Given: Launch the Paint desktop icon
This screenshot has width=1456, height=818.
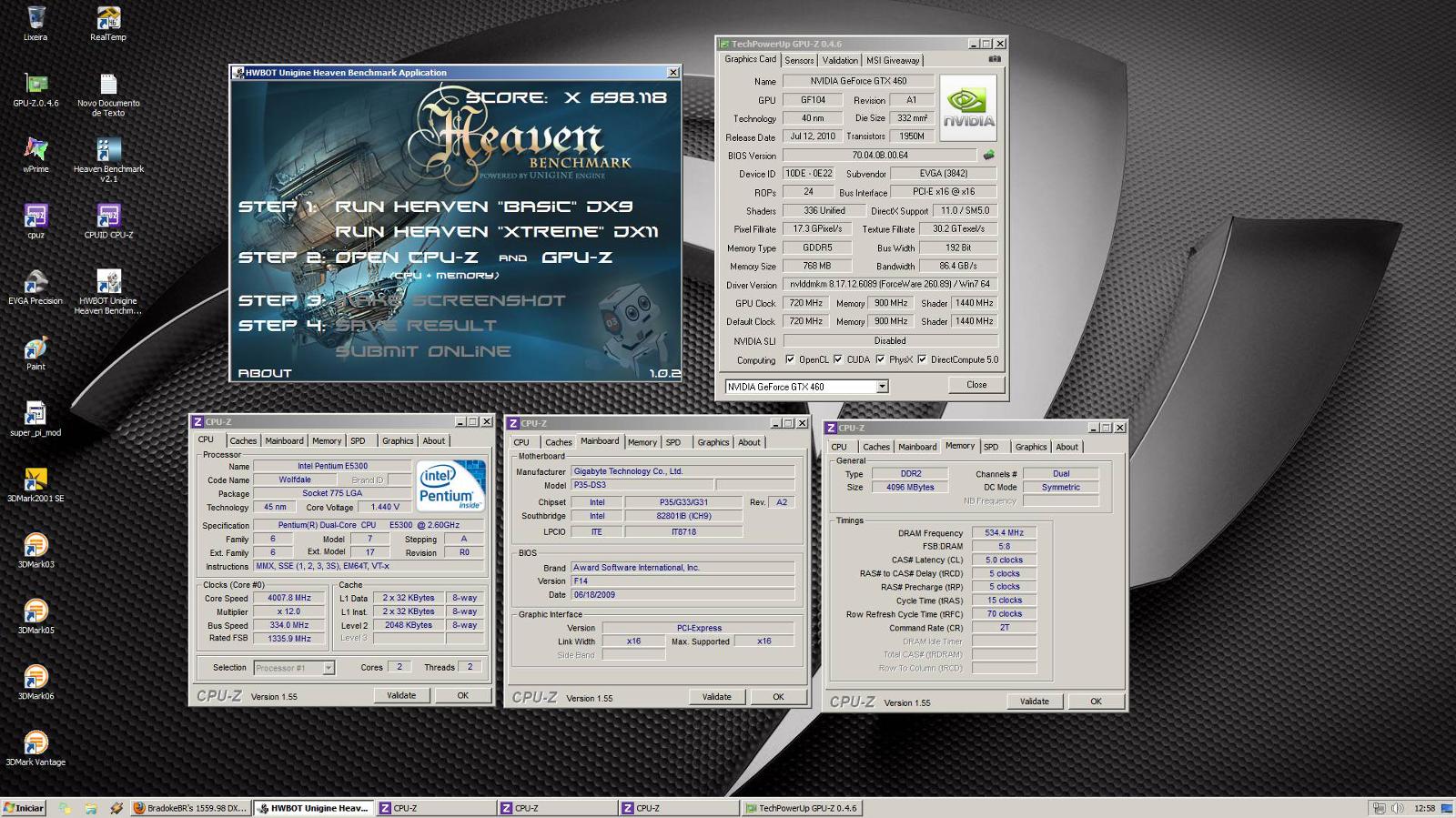Looking at the screenshot, I should point(35,353).
